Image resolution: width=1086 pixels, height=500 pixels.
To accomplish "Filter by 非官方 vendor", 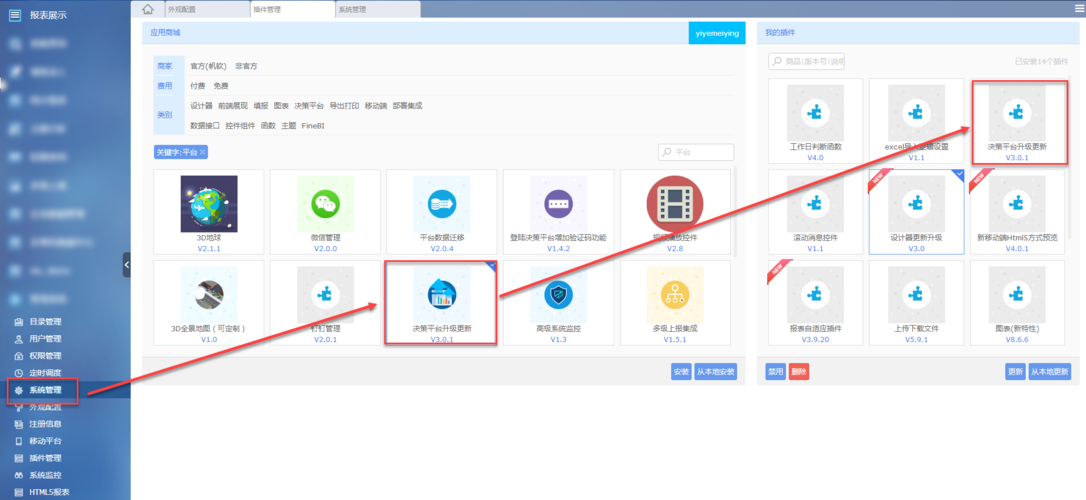I will (246, 66).
